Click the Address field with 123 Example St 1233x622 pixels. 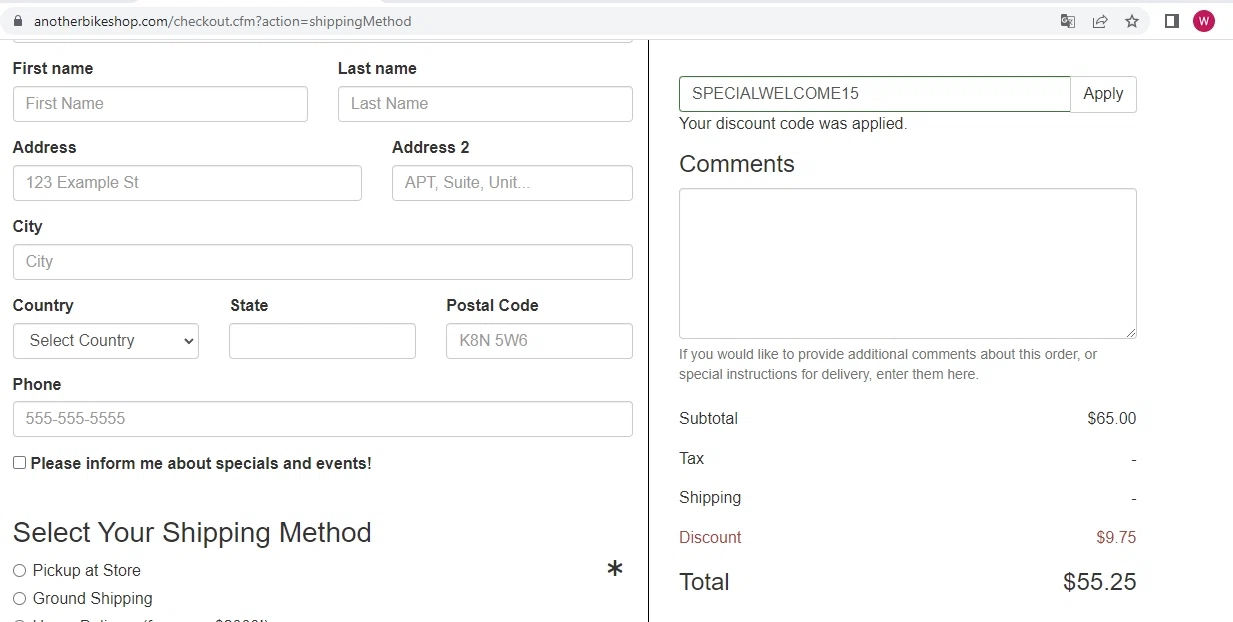pos(187,183)
